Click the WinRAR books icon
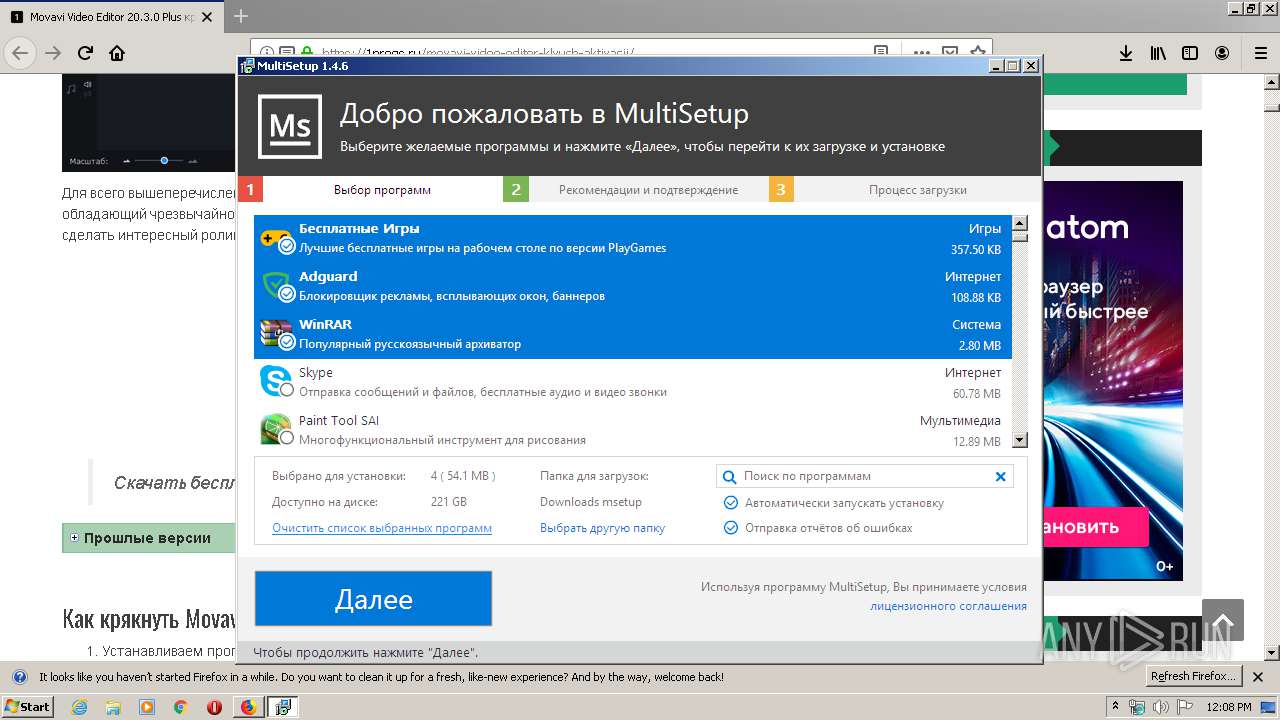 [x=274, y=333]
